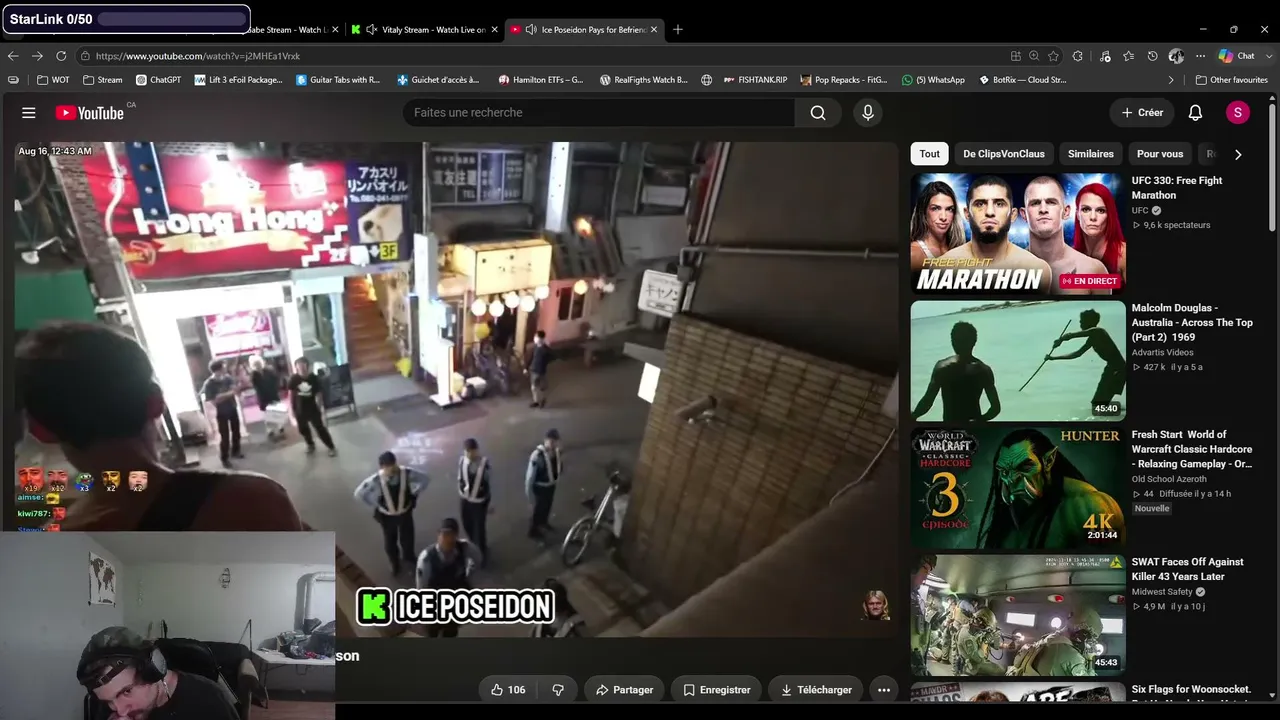Screen dimensions: 1280x720
Task: Open the browser profile picture
Action: coord(1176,56)
